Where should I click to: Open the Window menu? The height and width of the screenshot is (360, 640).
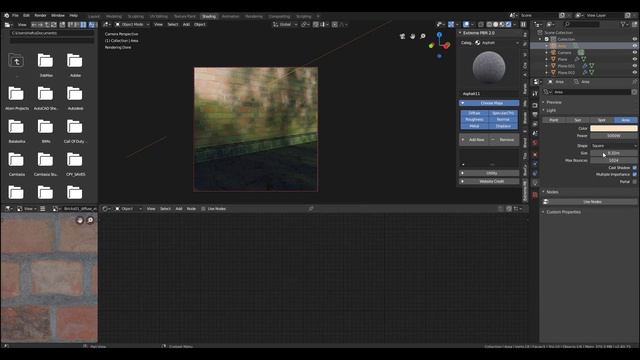tap(58, 16)
